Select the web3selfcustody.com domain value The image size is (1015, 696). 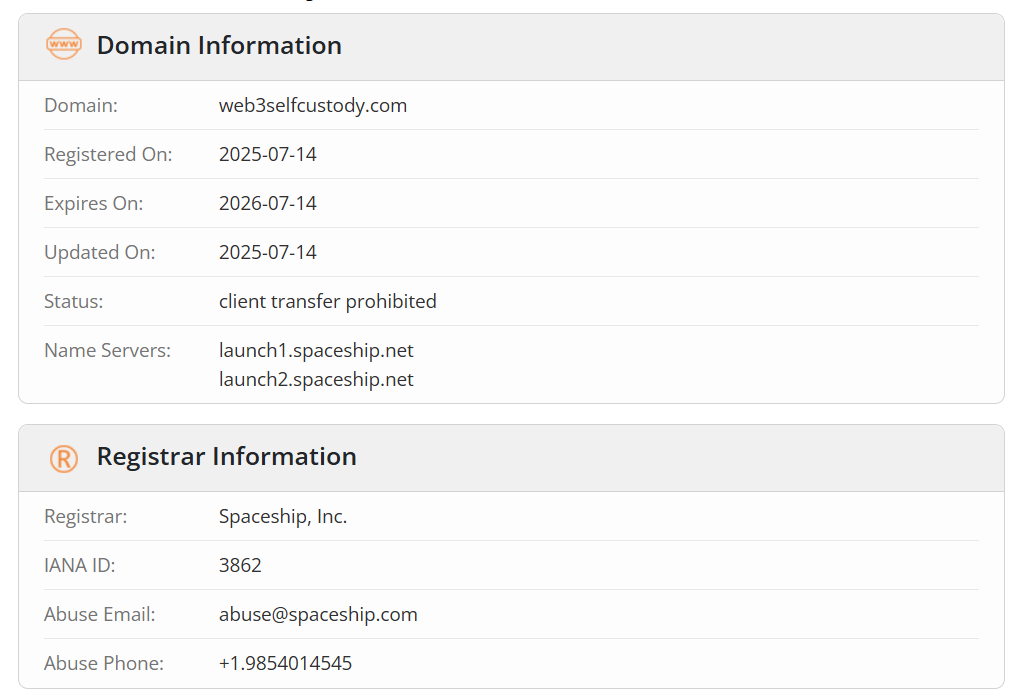313,106
